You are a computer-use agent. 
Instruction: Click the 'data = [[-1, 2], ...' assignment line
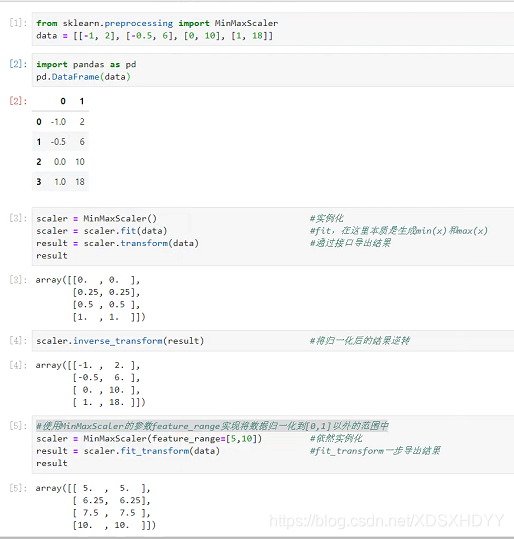(154, 36)
